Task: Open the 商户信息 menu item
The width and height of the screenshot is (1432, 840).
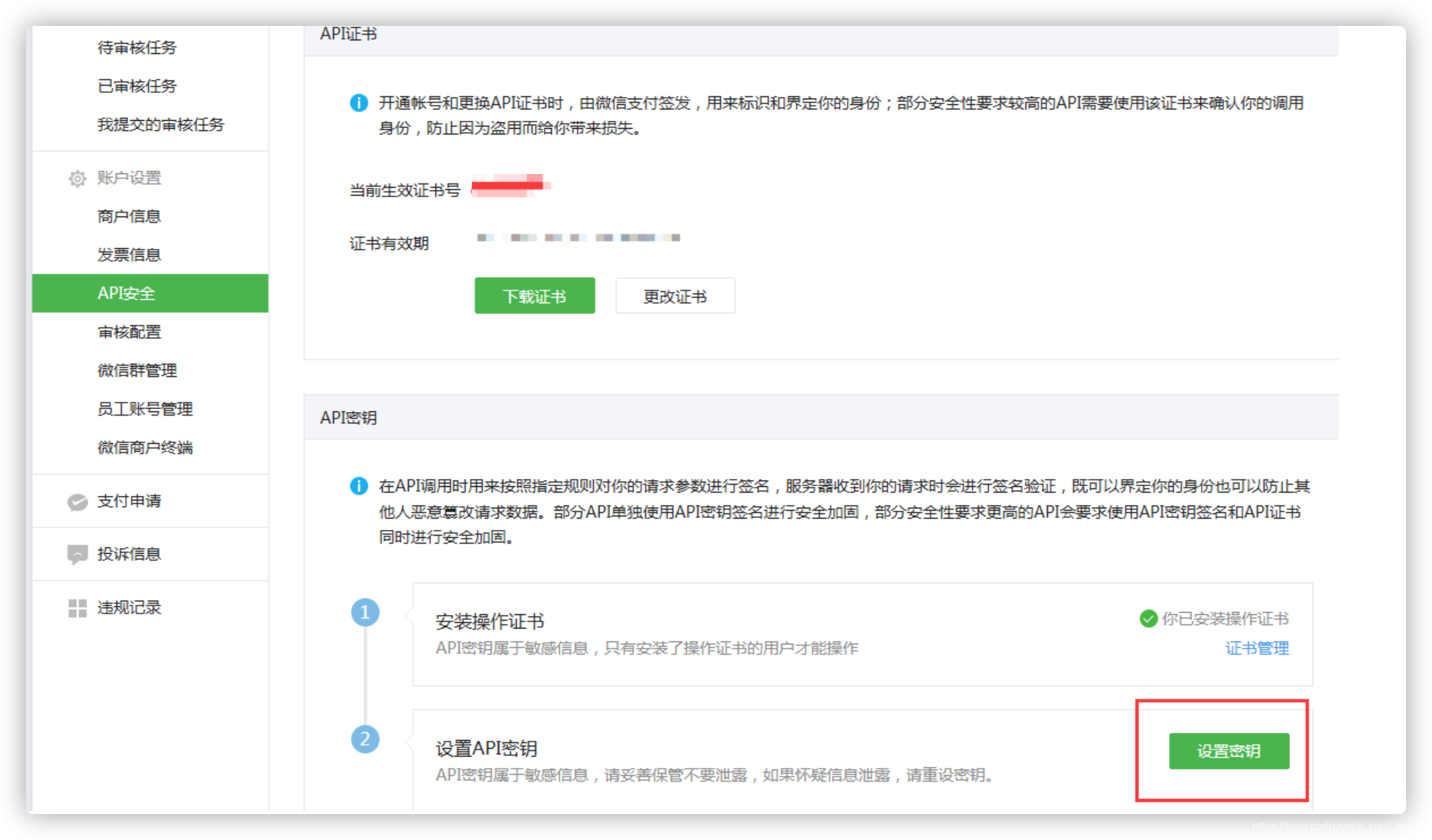Action: (130, 216)
